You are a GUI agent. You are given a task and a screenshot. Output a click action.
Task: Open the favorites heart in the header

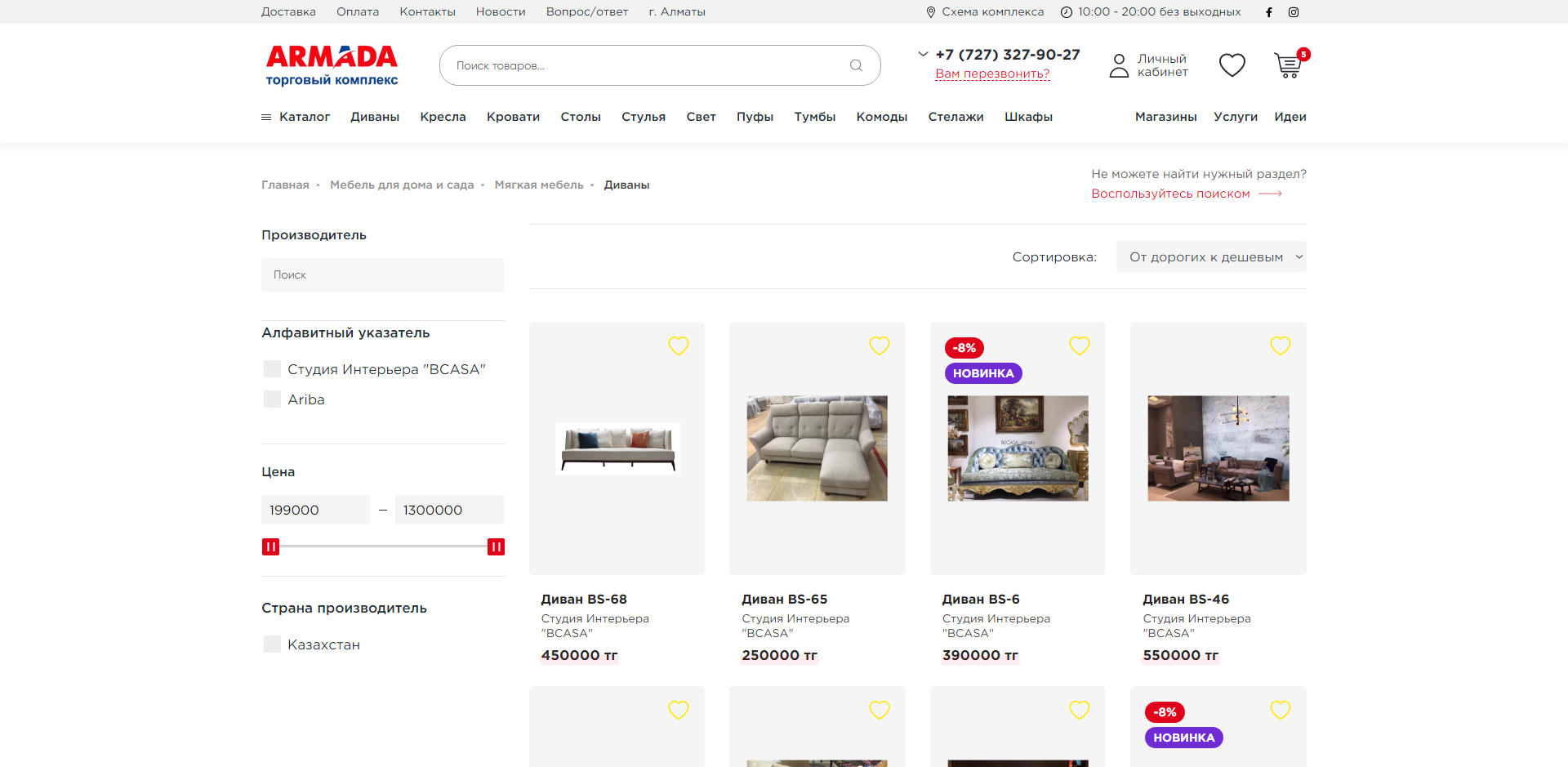pyautogui.click(x=1232, y=65)
